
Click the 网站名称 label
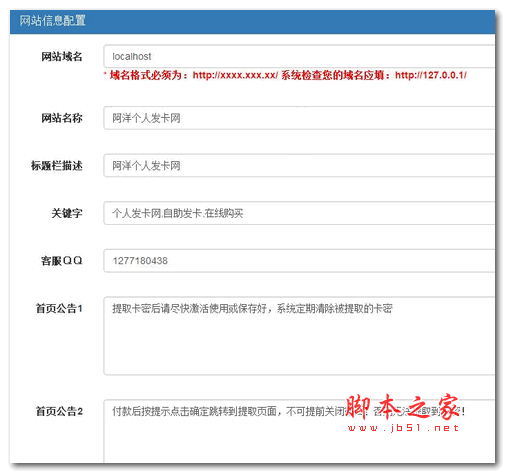pyautogui.click(x=62, y=118)
